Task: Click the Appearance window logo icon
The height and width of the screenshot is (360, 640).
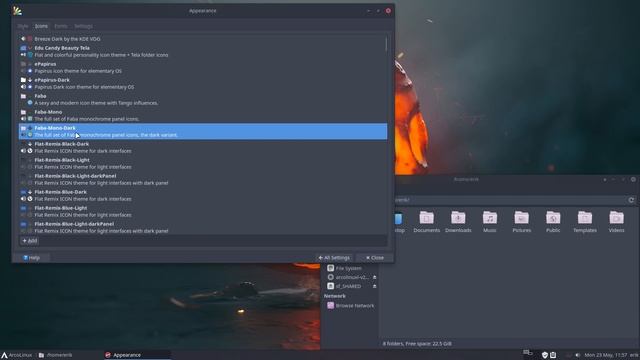Action: click(17, 11)
